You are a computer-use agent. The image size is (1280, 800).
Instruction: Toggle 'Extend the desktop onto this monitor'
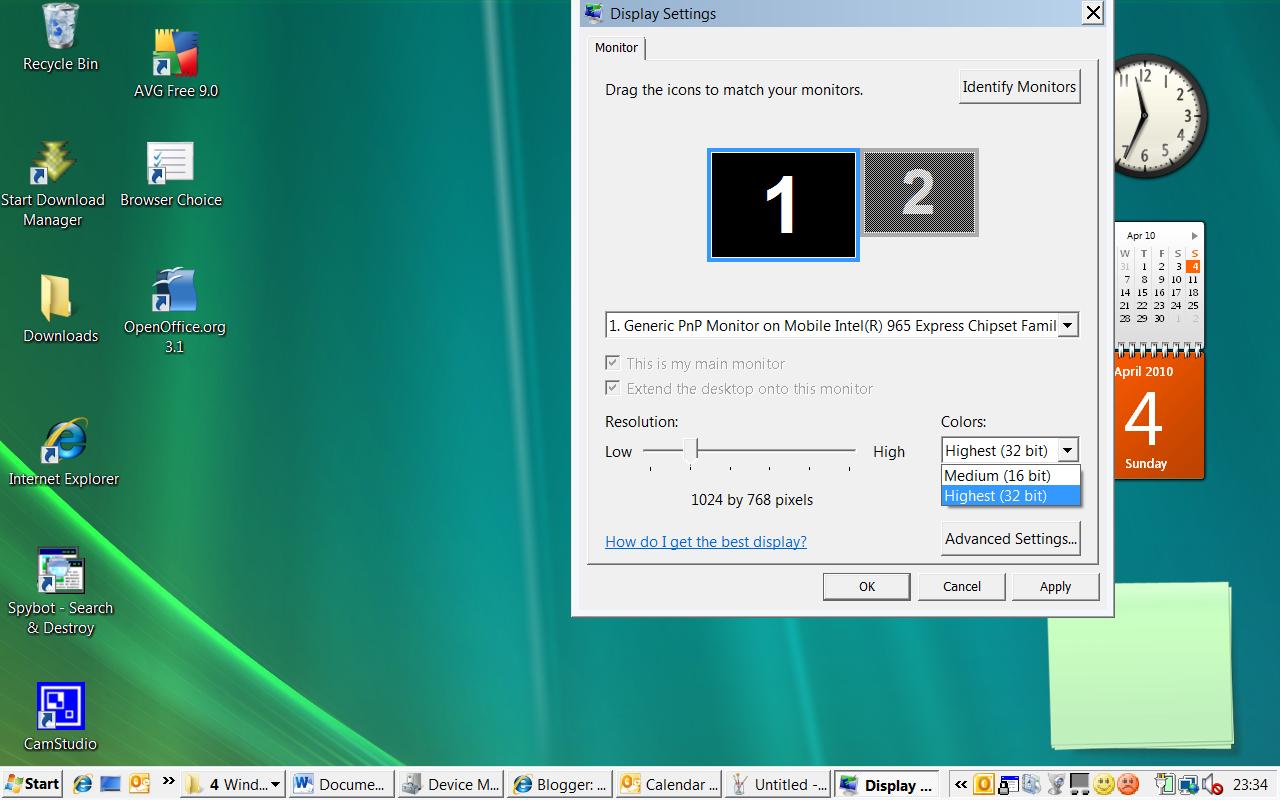612,388
